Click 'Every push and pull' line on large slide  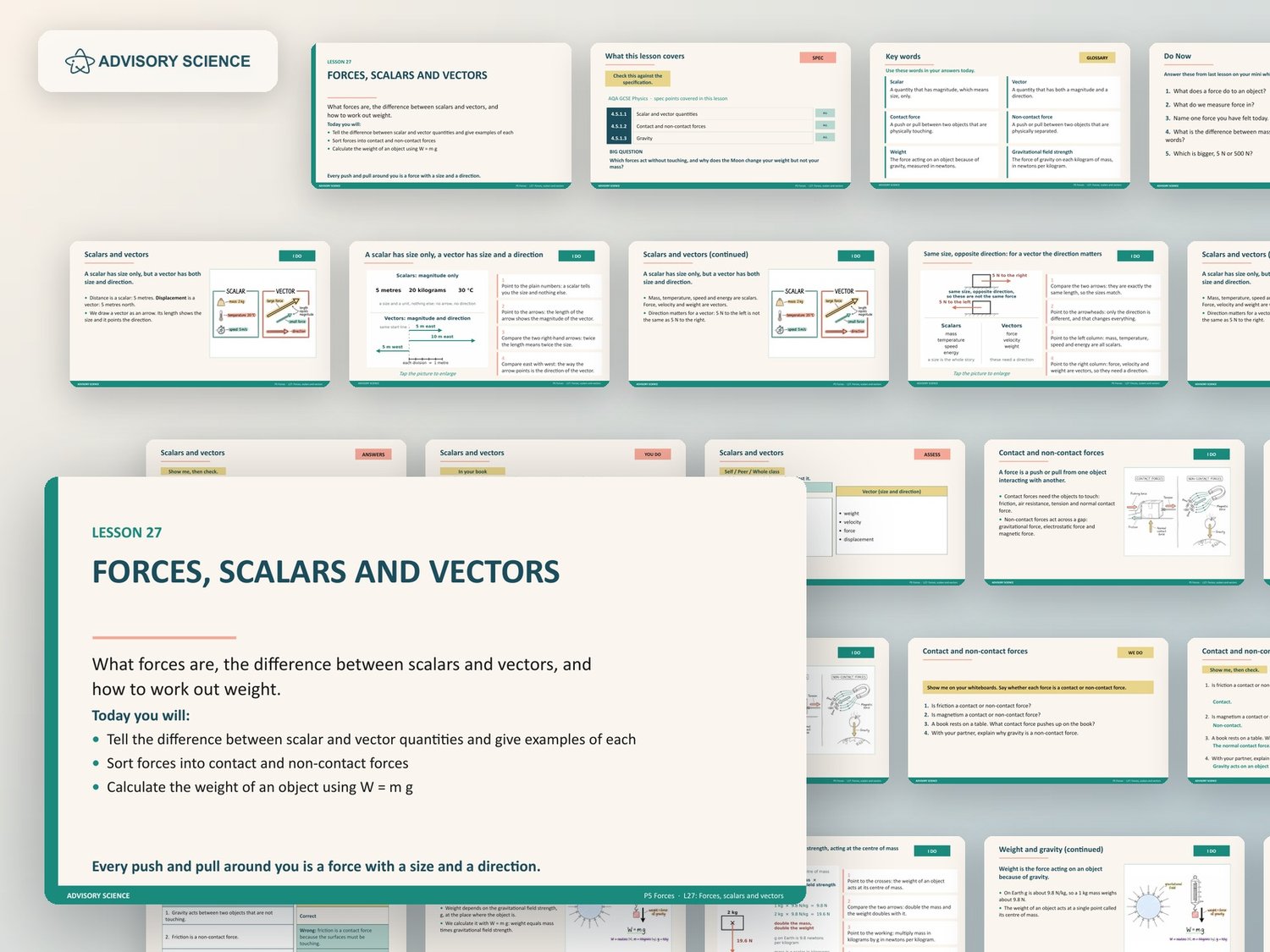coord(316,867)
